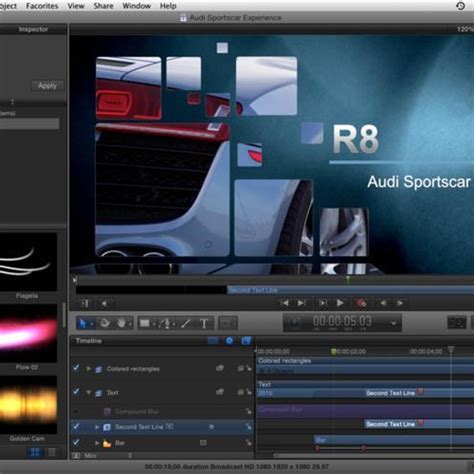Viewport: 474px width, 474px height.
Task: Open the Time Machine menu bar icon
Action: [461, 6]
